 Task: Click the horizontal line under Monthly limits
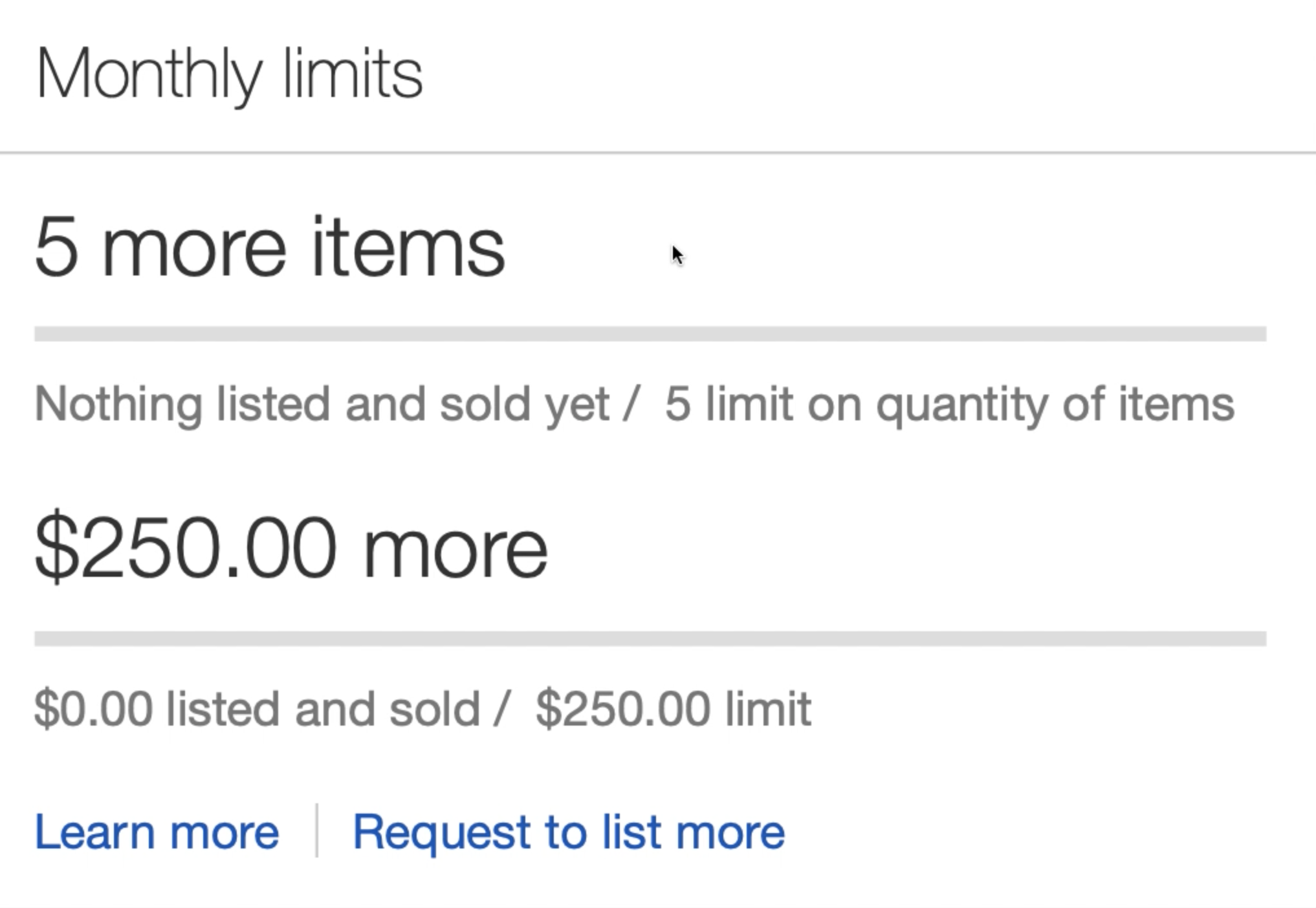coord(657,153)
